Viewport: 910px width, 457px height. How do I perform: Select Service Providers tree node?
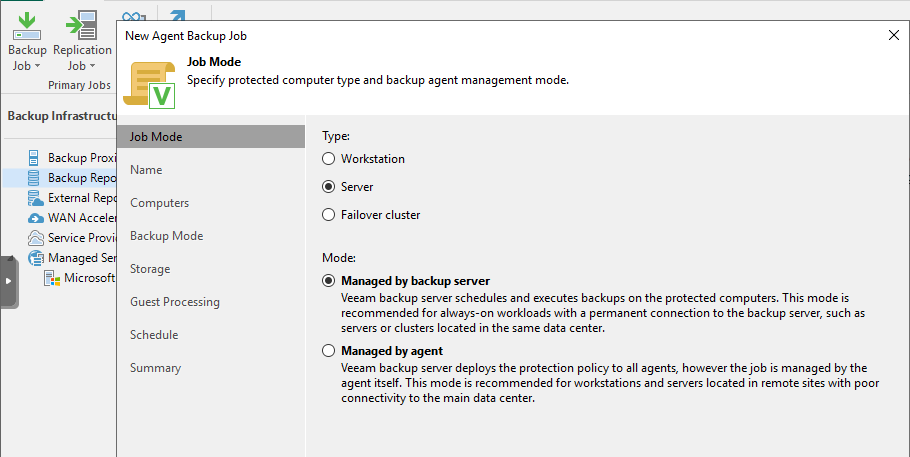pos(82,238)
